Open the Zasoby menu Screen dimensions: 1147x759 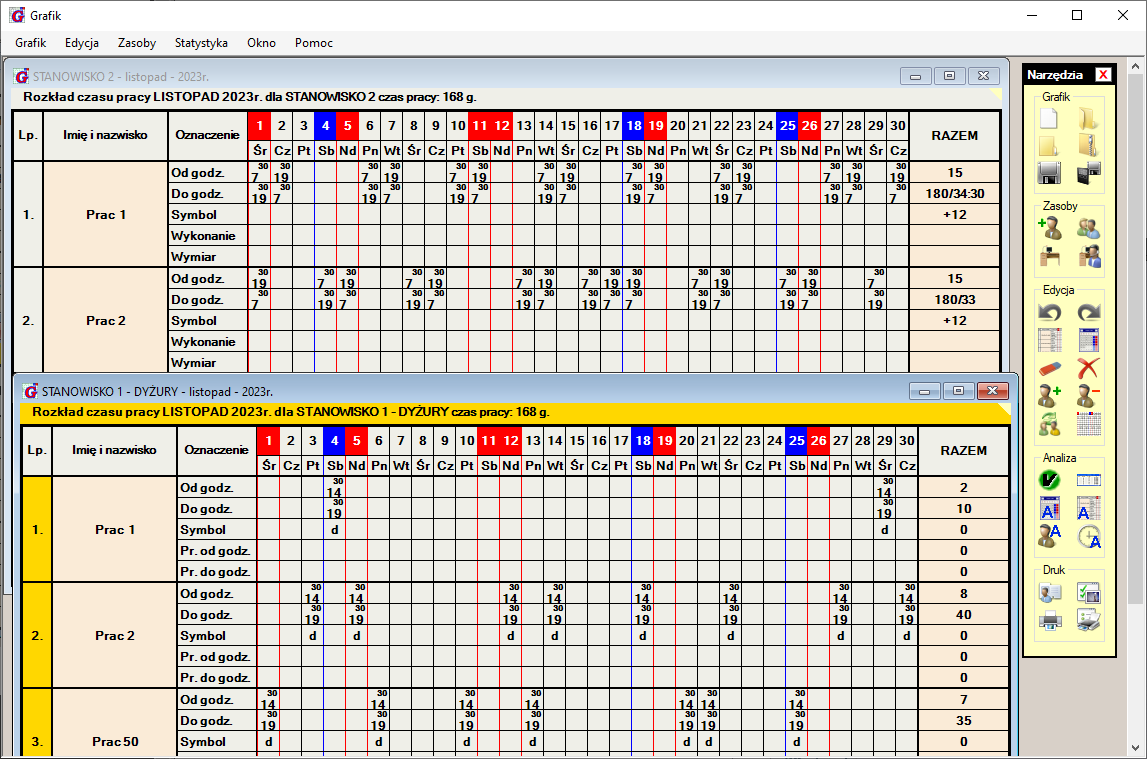click(x=137, y=43)
